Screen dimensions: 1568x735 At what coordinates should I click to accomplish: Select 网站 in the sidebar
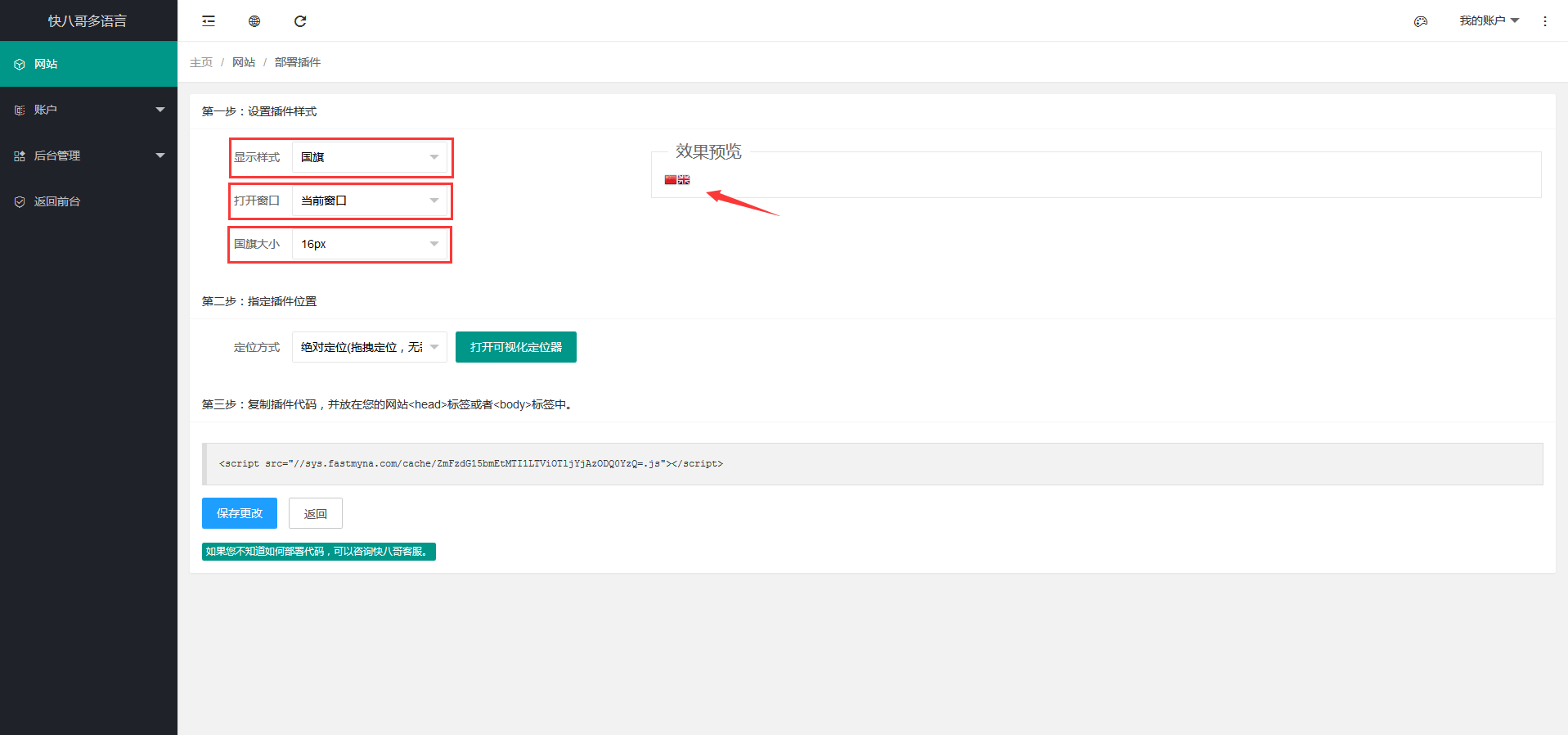point(88,64)
